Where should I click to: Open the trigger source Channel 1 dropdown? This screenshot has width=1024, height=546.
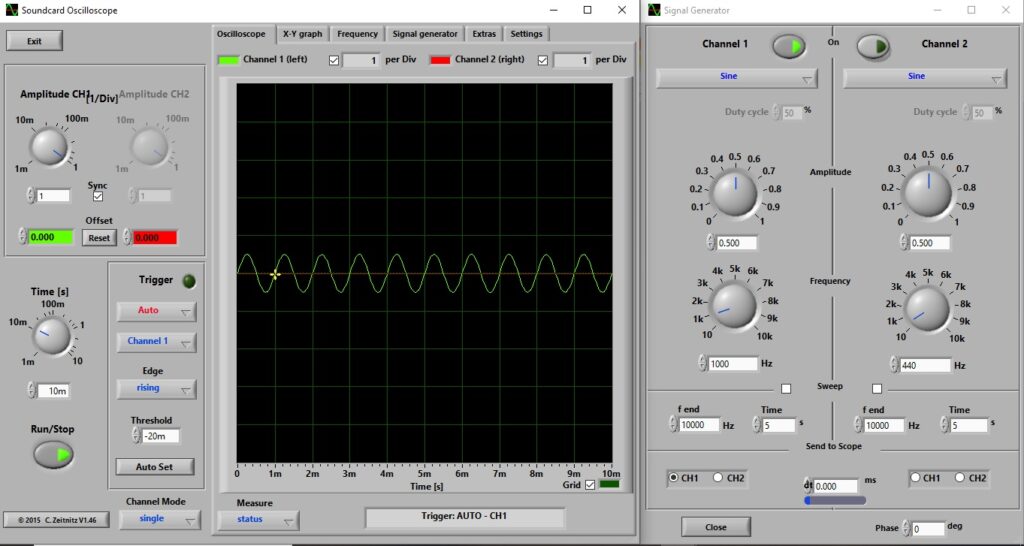click(x=156, y=342)
